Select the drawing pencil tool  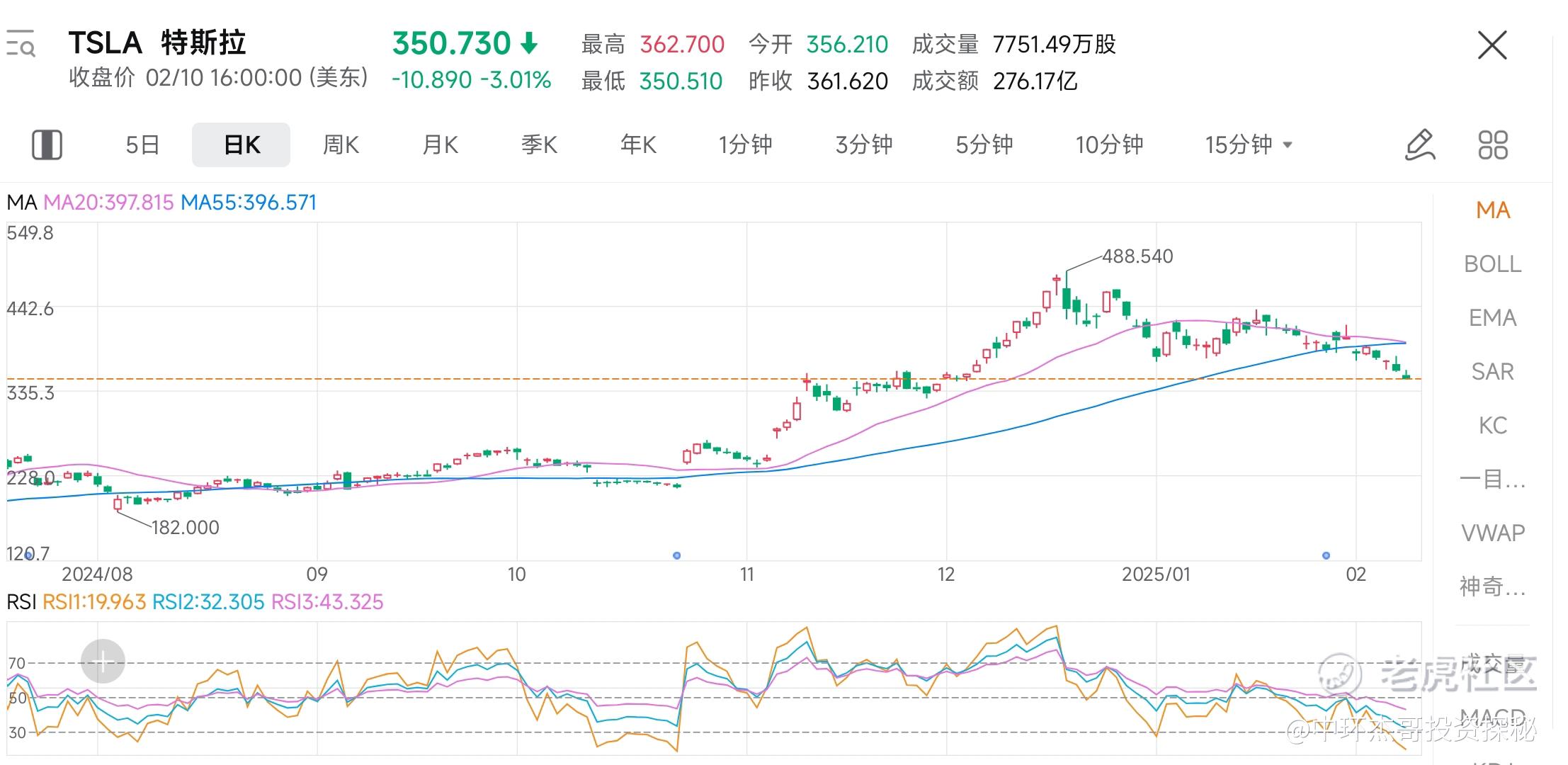(x=1419, y=144)
